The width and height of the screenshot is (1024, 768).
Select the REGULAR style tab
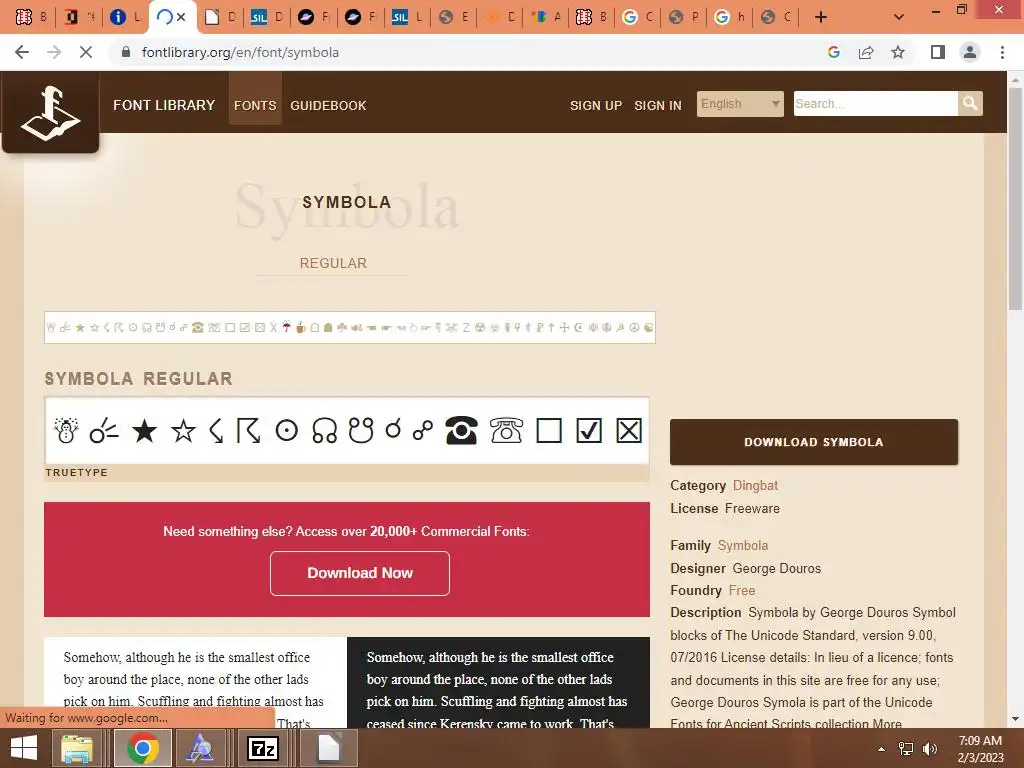[x=333, y=263]
